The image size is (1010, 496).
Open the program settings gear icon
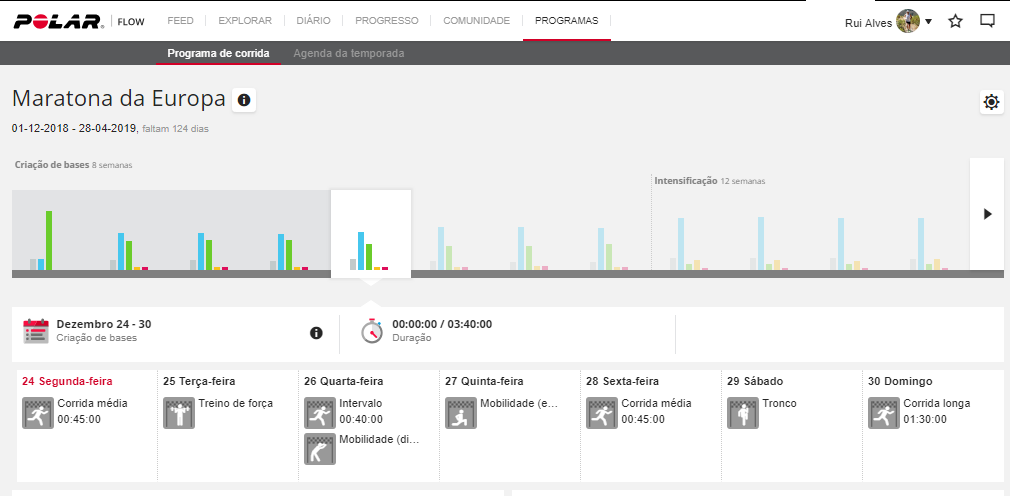coord(991,102)
